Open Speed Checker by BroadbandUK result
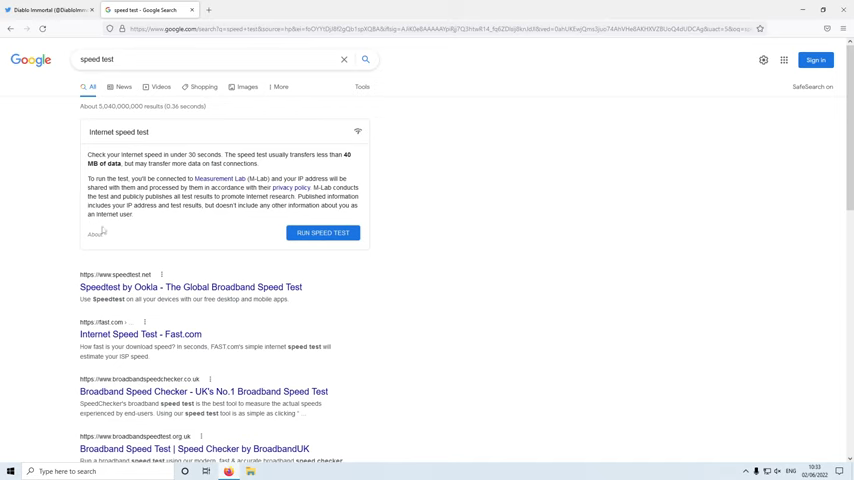The width and height of the screenshot is (854, 480). tap(194, 449)
